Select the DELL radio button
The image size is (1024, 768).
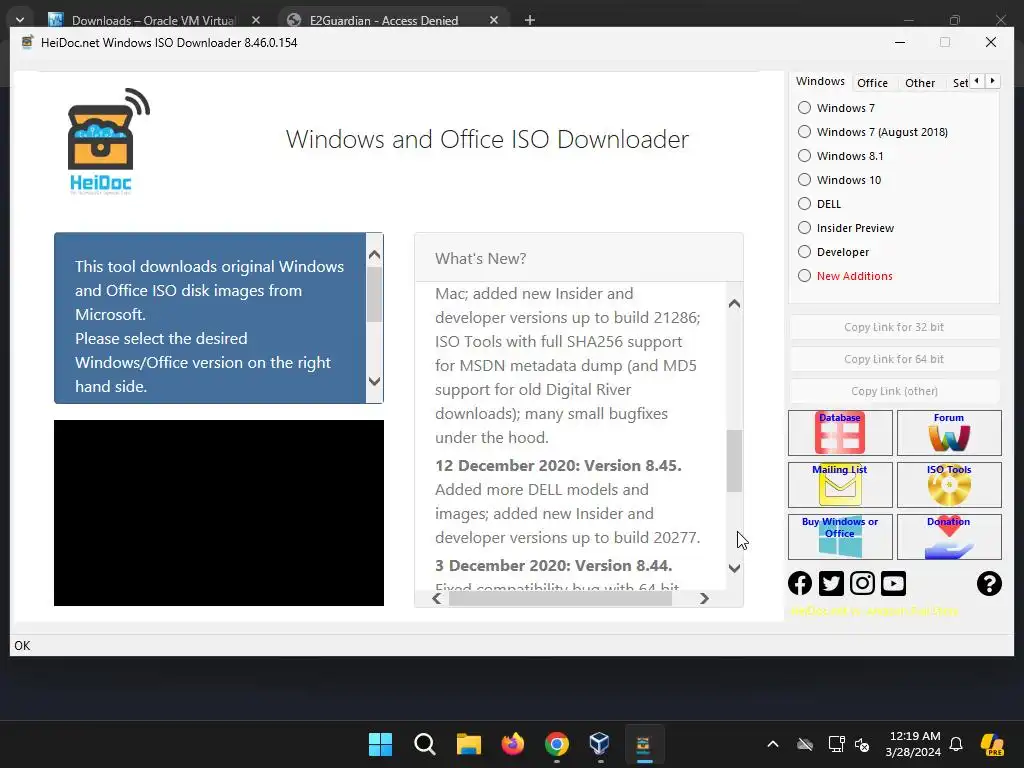805,204
